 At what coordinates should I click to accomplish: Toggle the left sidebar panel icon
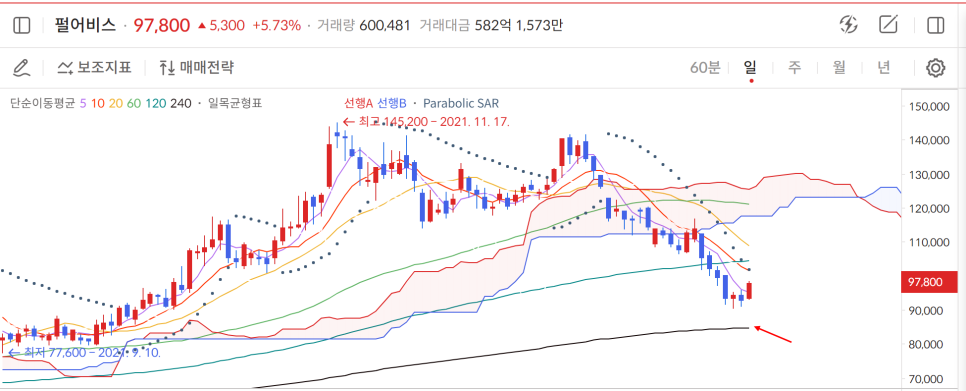click(21, 25)
